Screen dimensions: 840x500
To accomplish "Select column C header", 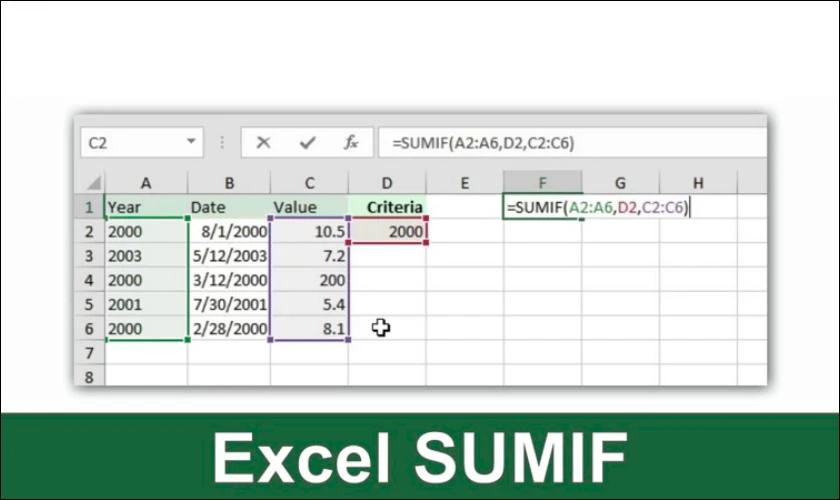I will click(x=309, y=183).
